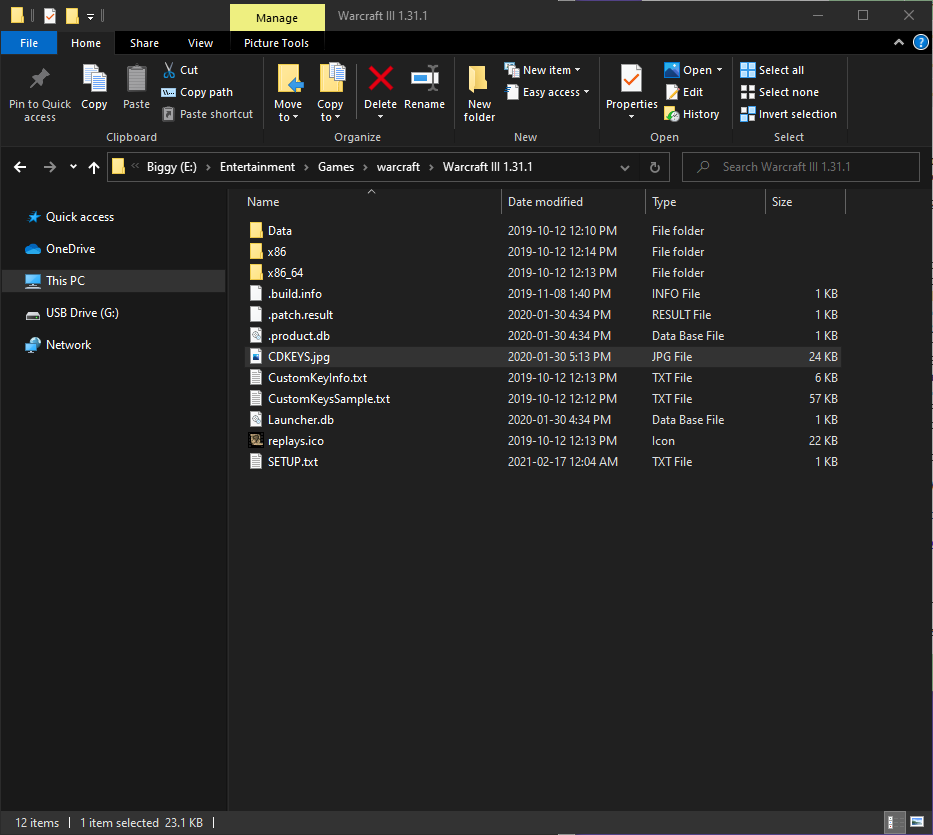Select OneDrive in navigation pane

[x=70, y=249]
